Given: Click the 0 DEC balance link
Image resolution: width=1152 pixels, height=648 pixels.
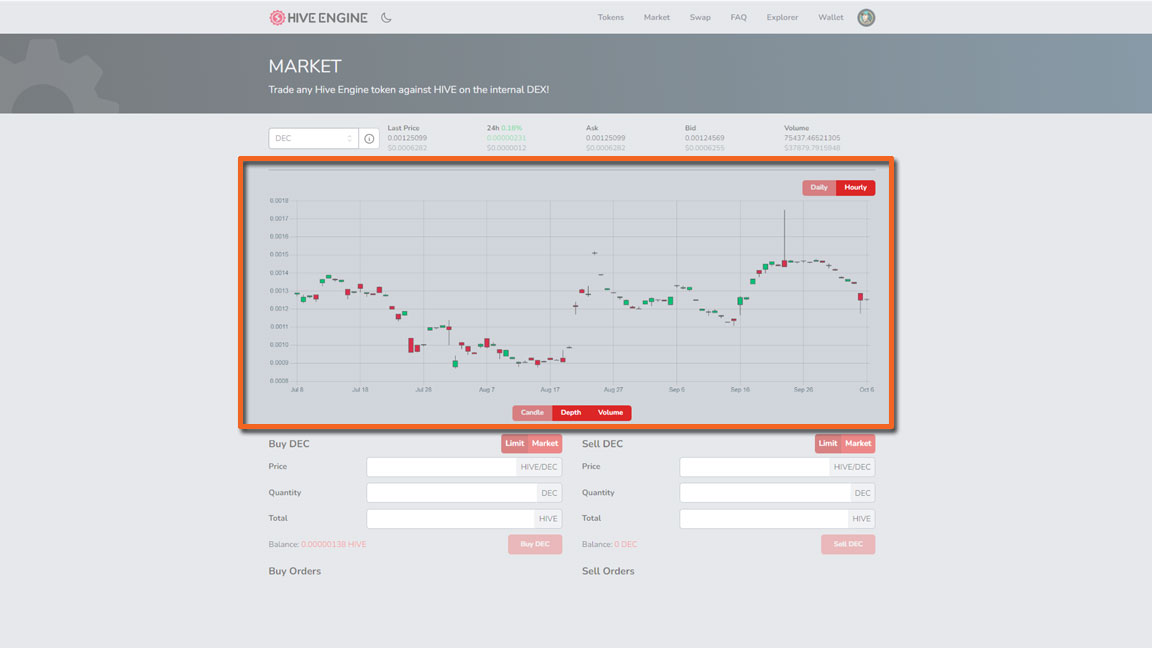Looking at the screenshot, I should [626, 544].
